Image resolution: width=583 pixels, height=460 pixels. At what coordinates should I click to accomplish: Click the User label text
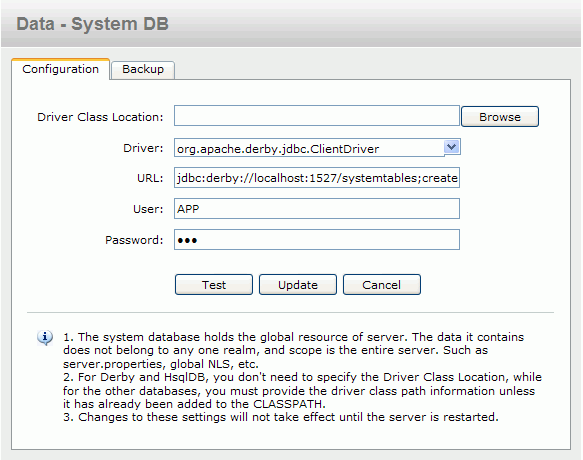coord(148,209)
